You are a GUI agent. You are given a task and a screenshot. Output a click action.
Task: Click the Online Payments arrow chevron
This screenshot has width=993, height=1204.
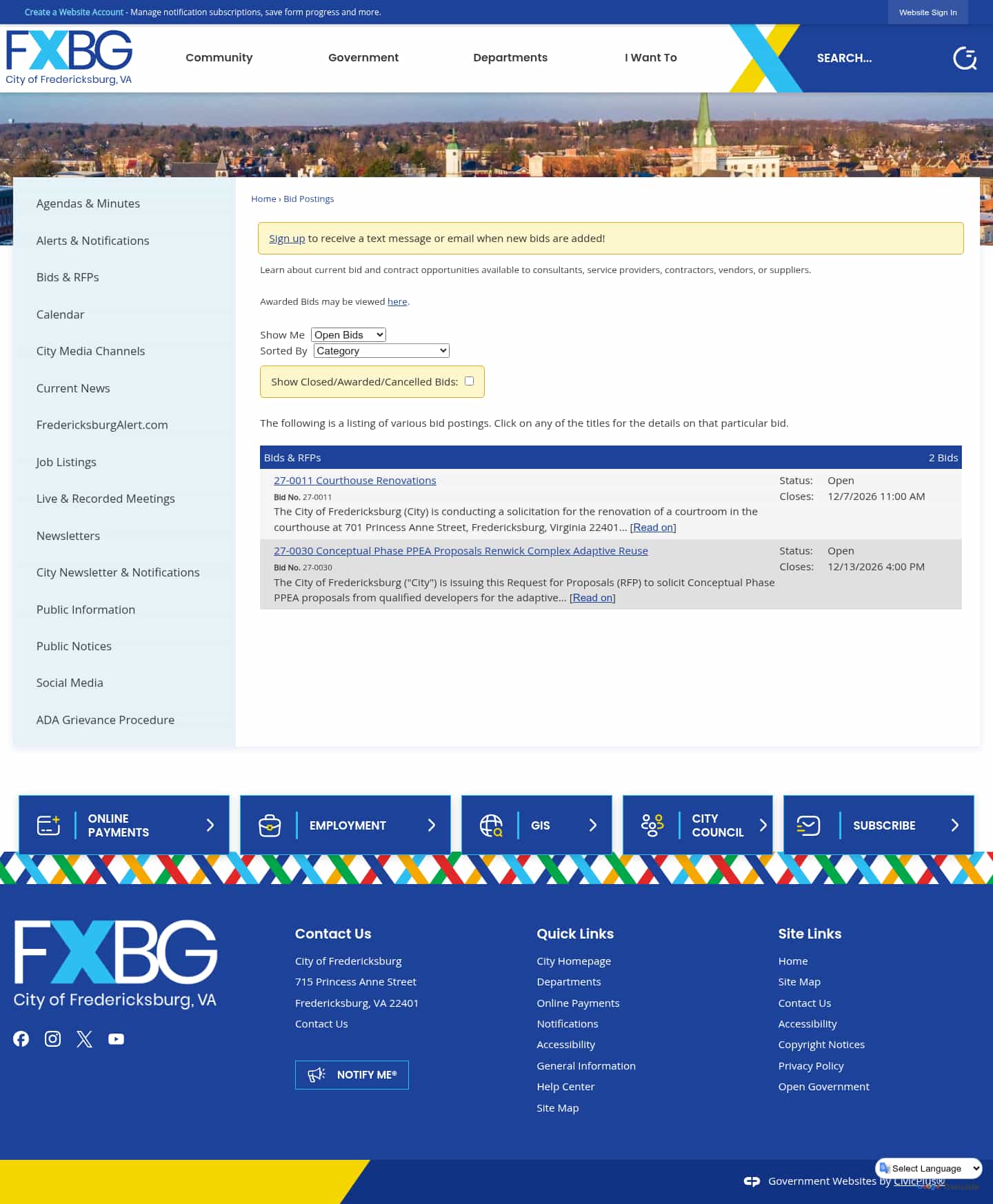210,825
